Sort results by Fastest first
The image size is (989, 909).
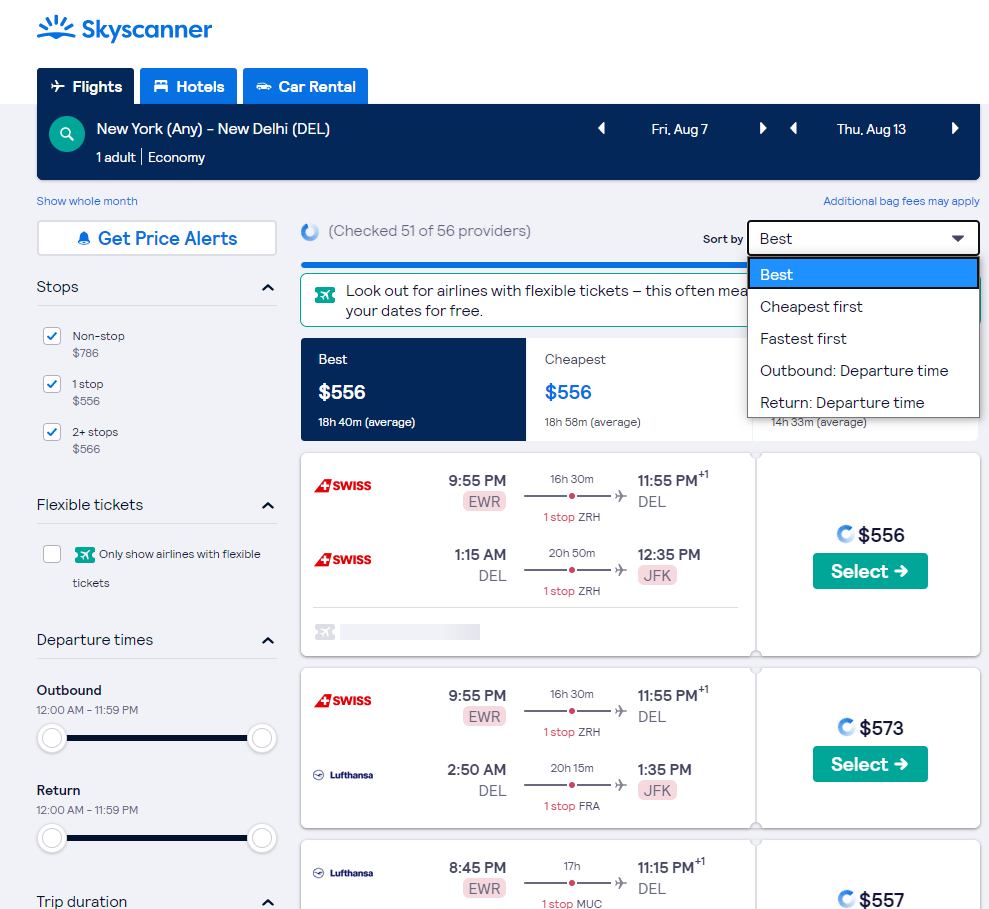(x=863, y=339)
